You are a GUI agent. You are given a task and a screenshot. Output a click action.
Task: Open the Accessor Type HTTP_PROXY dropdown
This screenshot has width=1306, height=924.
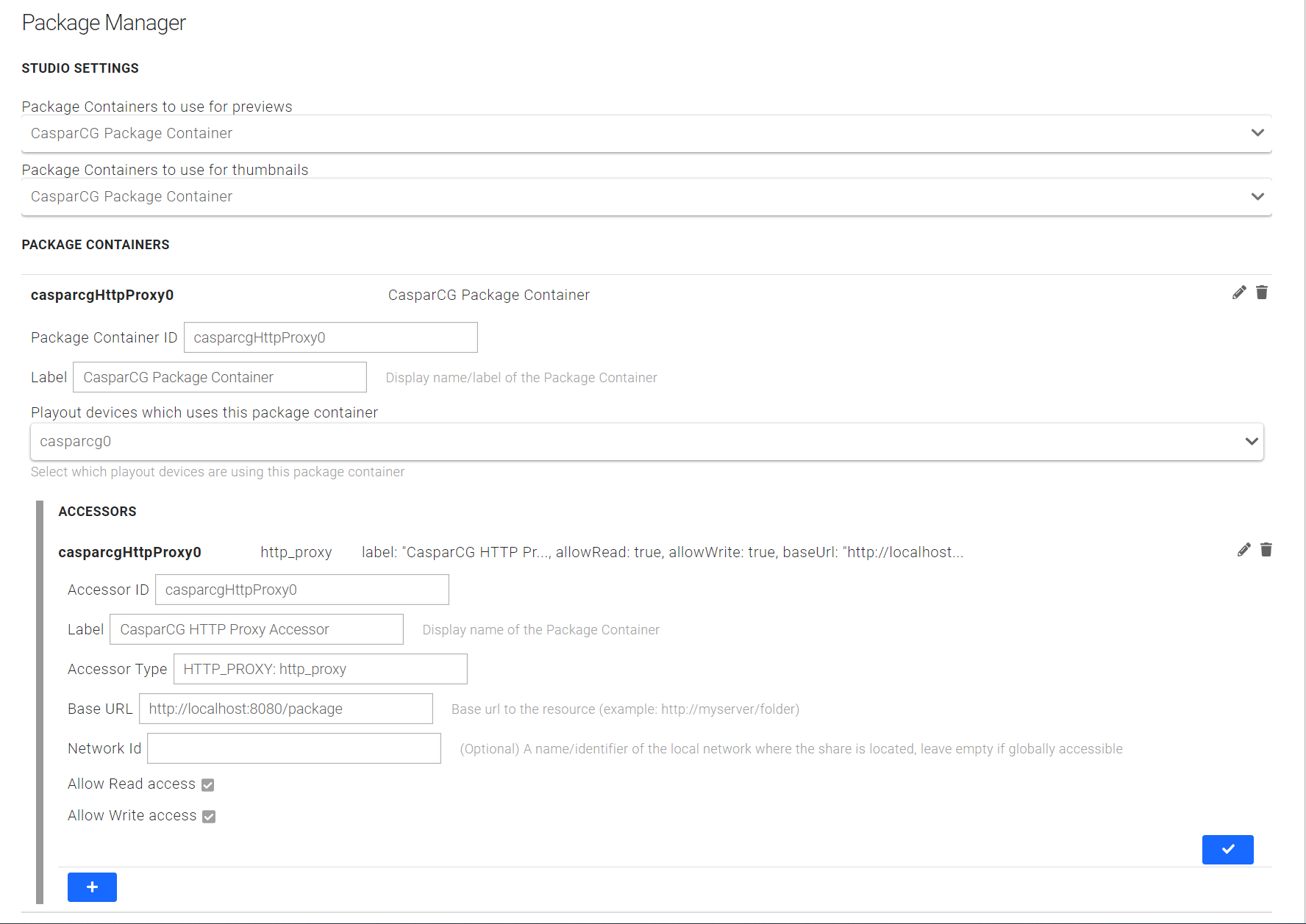click(x=320, y=669)
